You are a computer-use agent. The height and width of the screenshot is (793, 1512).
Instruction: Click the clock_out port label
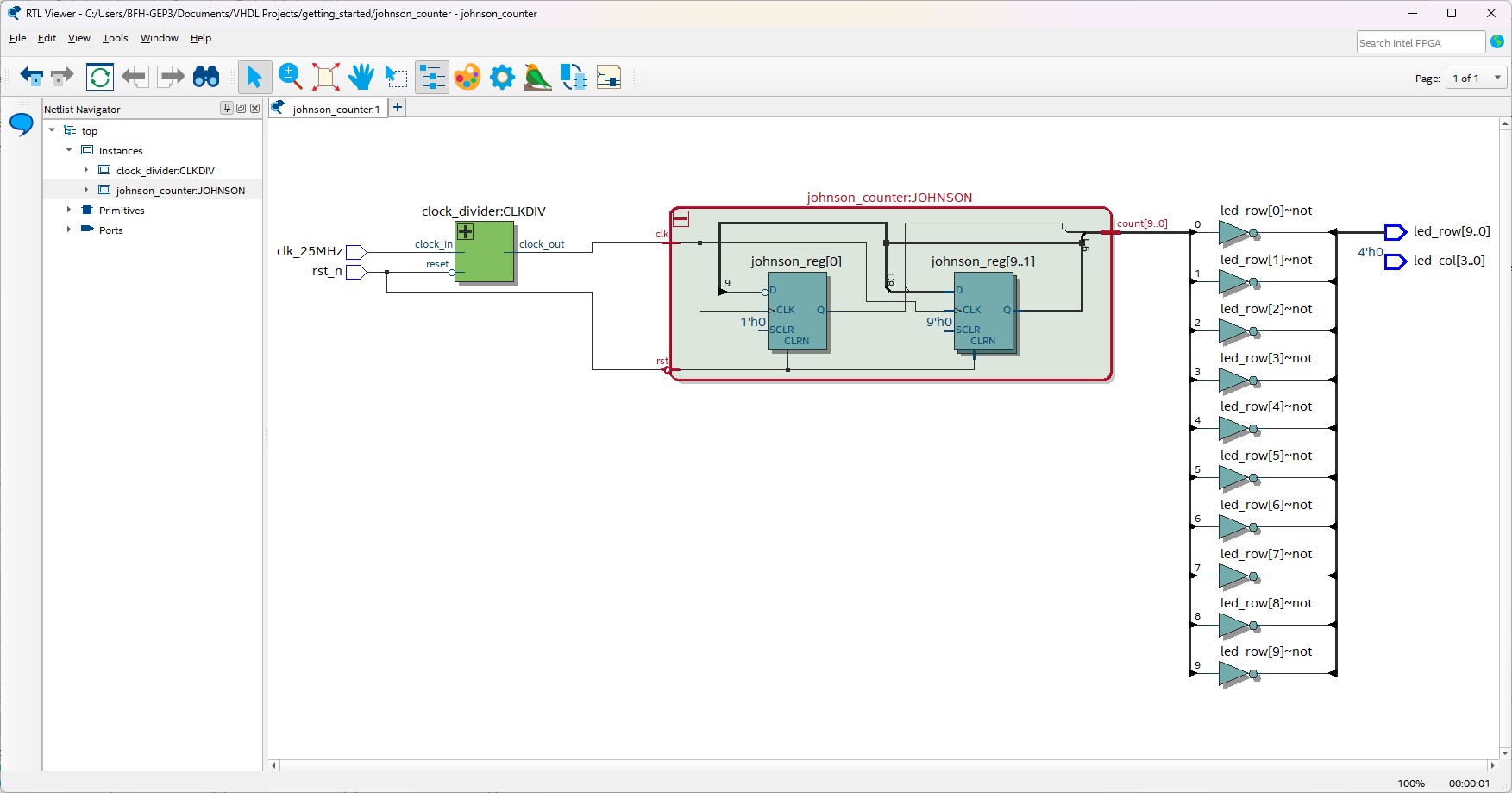(542, 244)
